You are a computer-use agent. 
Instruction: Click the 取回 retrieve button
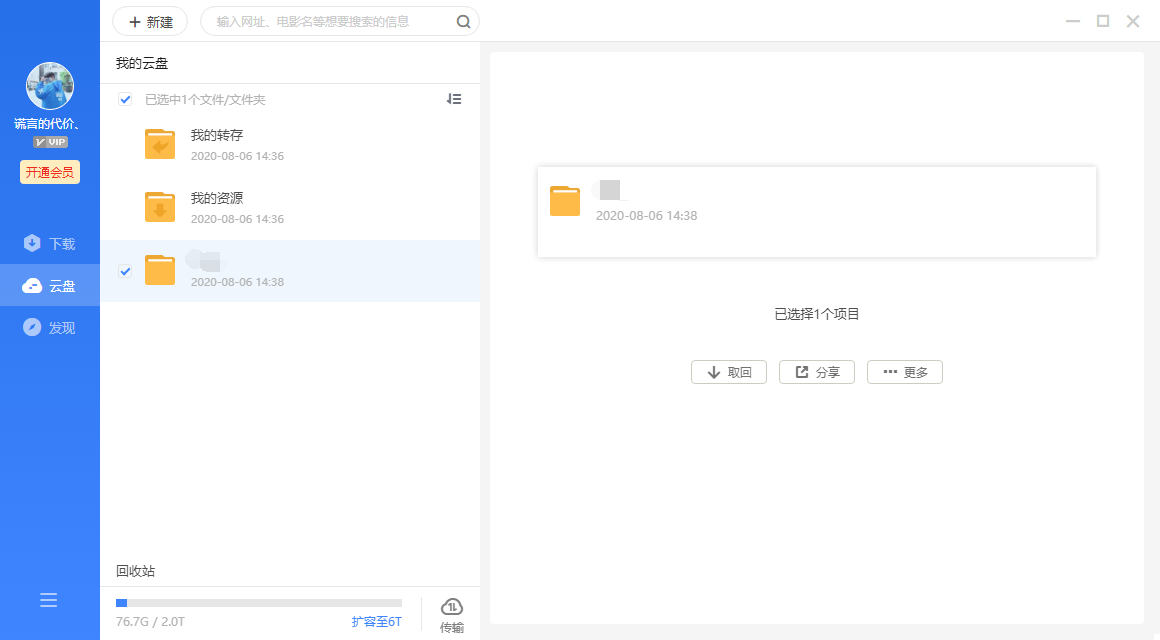tap(728, 371)
